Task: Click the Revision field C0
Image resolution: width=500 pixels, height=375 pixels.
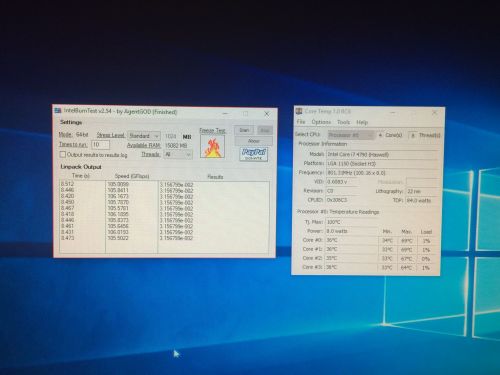Action: (x=342, y=191)
